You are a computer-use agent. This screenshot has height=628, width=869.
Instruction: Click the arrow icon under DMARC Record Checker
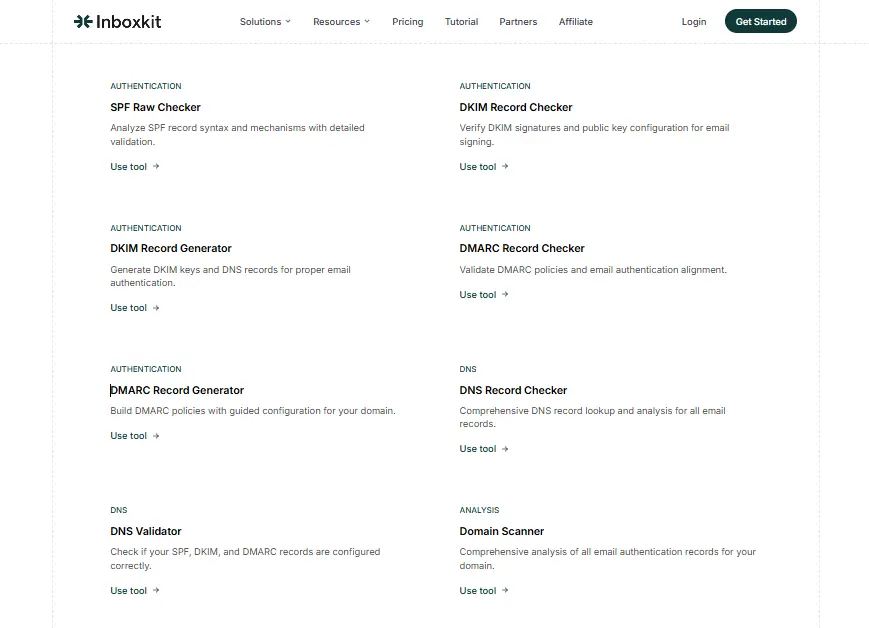504,295
